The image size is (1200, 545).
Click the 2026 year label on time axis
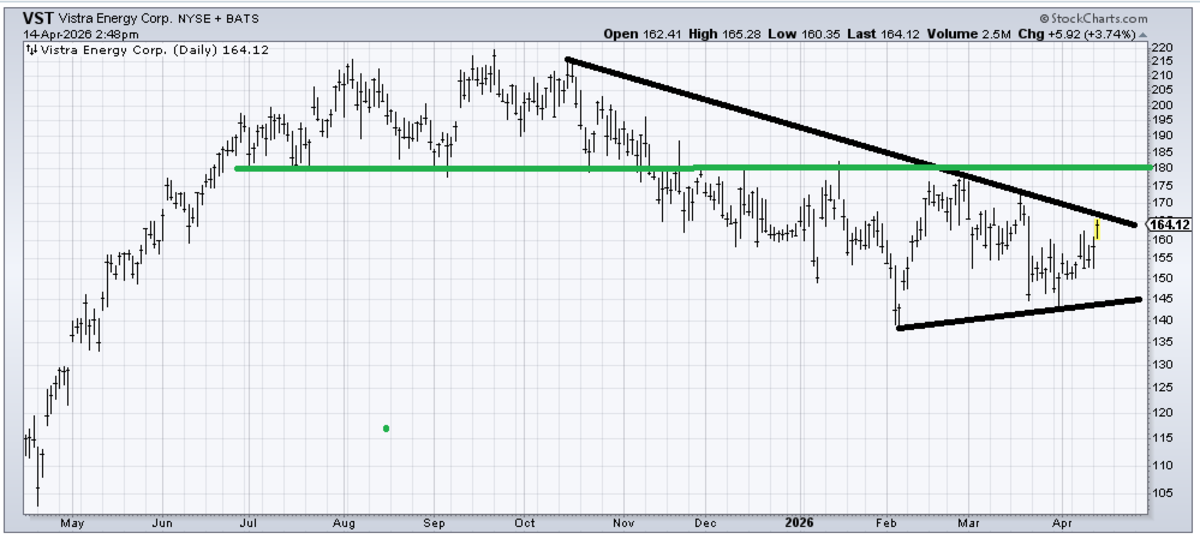tap(797, 522)
